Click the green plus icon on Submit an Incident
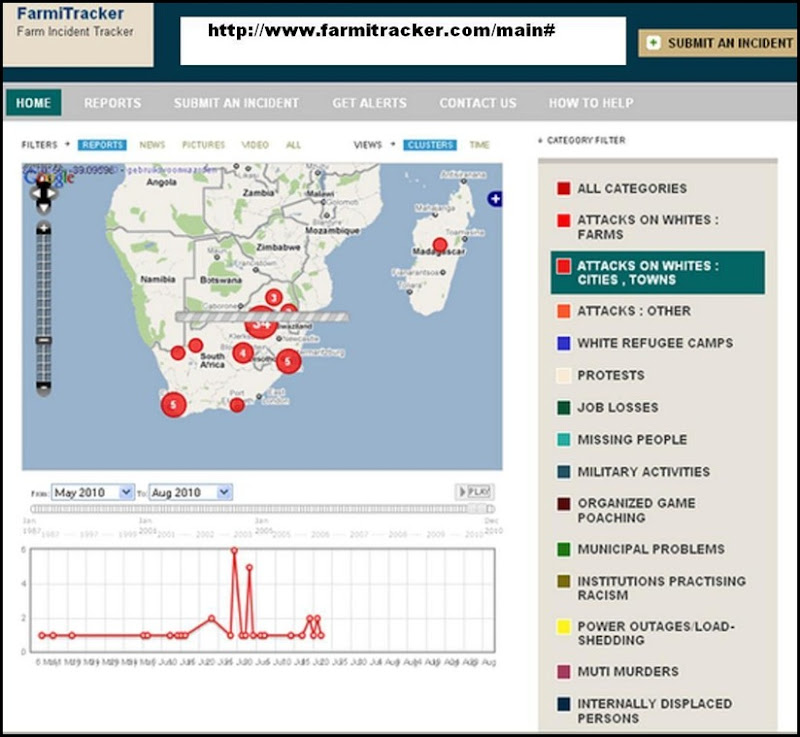 point(654,43)
